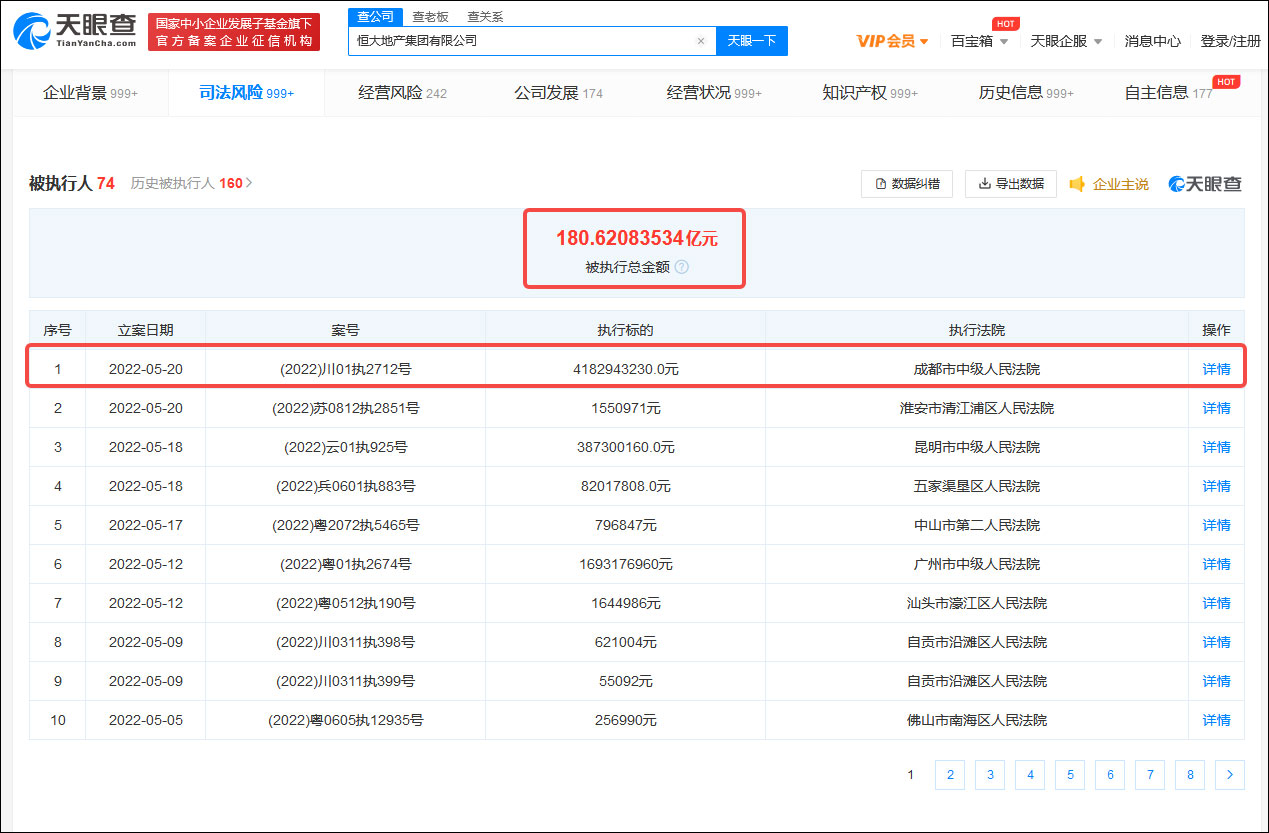The height and width of the screenshot is (833, 1269).
Task: Clear the search box with the × icon
Action: point(700,40)
